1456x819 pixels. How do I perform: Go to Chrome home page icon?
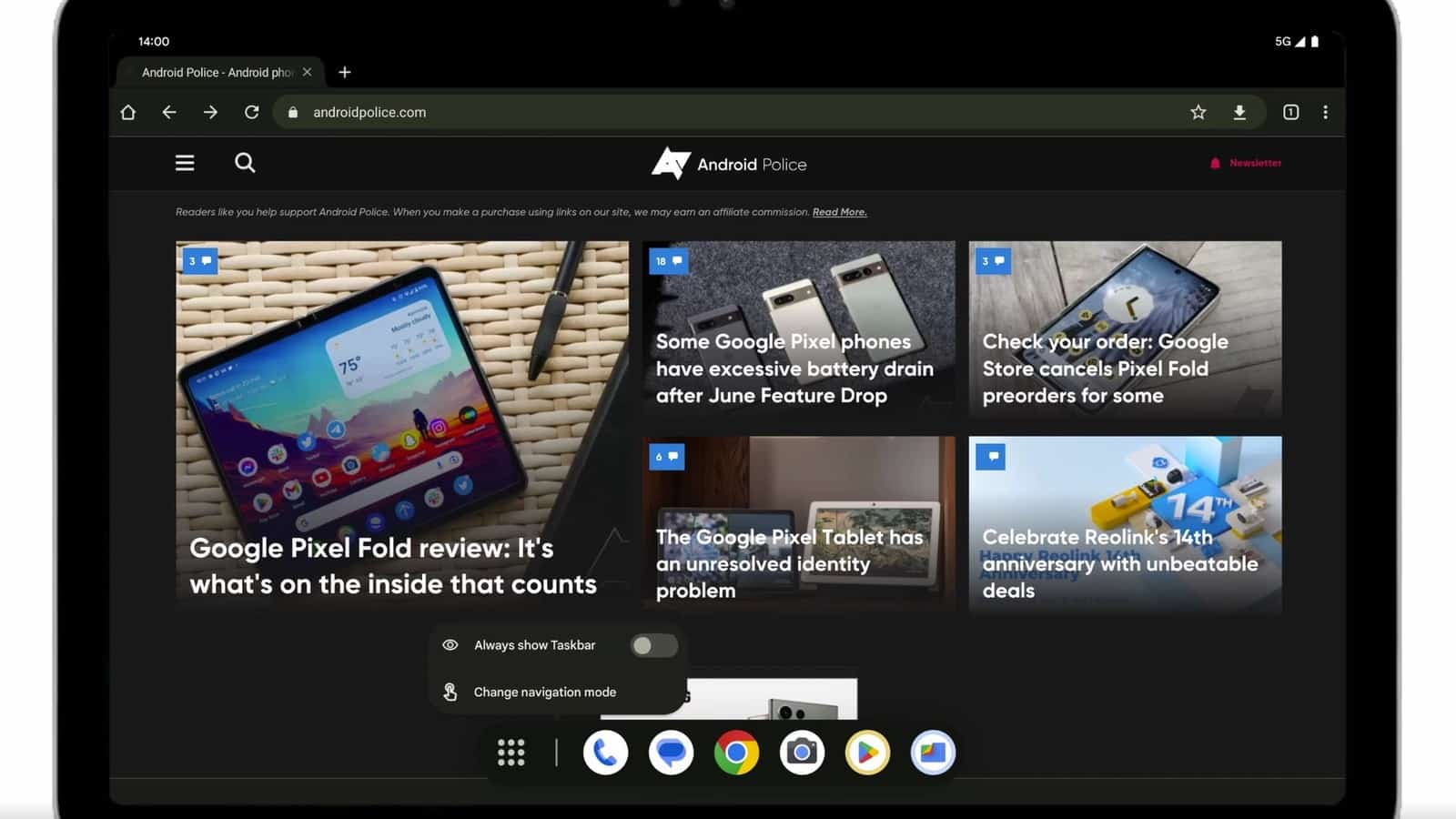pos(128,112)
